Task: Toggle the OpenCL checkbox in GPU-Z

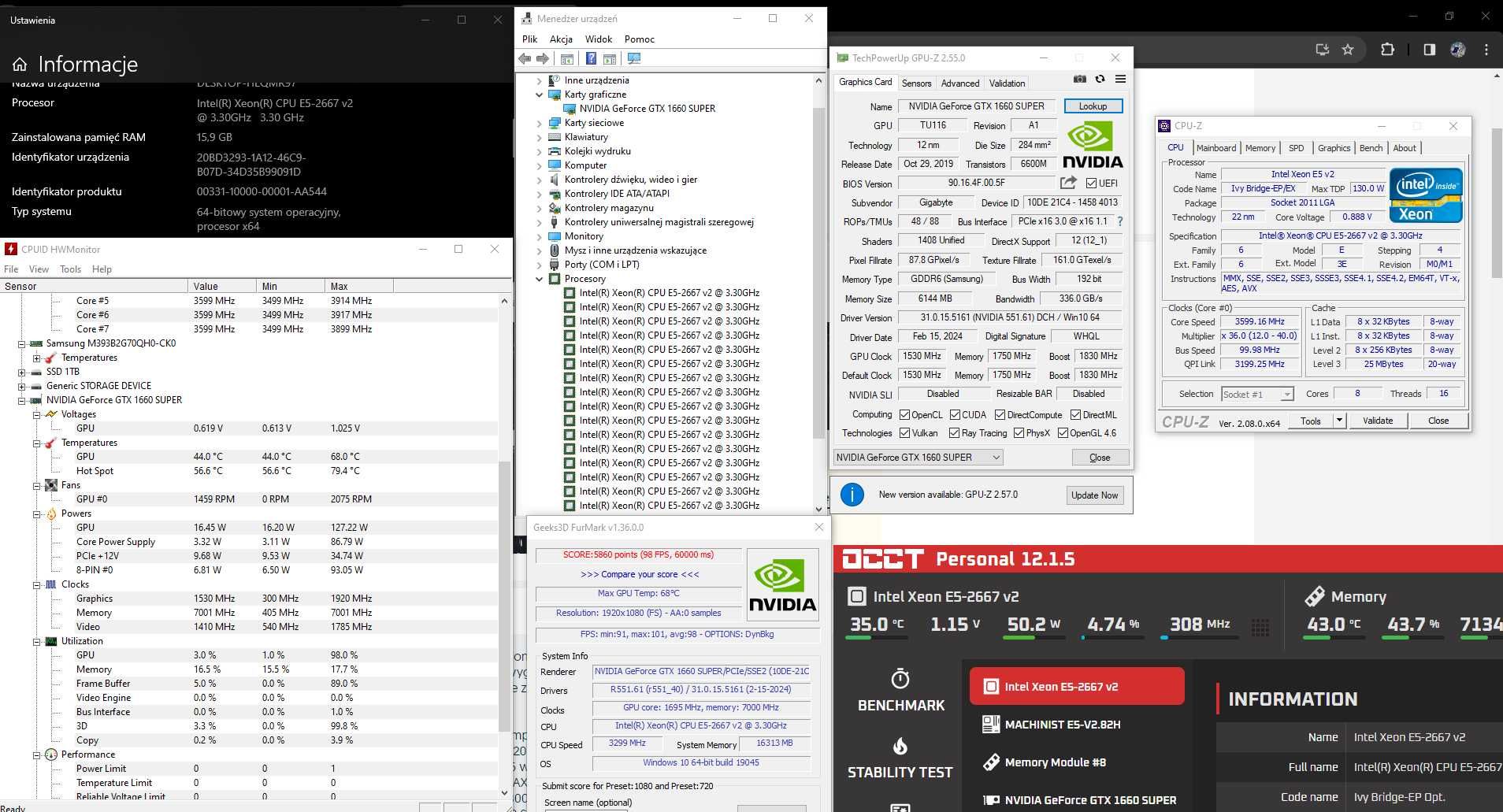Action: click(x=905, y=415)
